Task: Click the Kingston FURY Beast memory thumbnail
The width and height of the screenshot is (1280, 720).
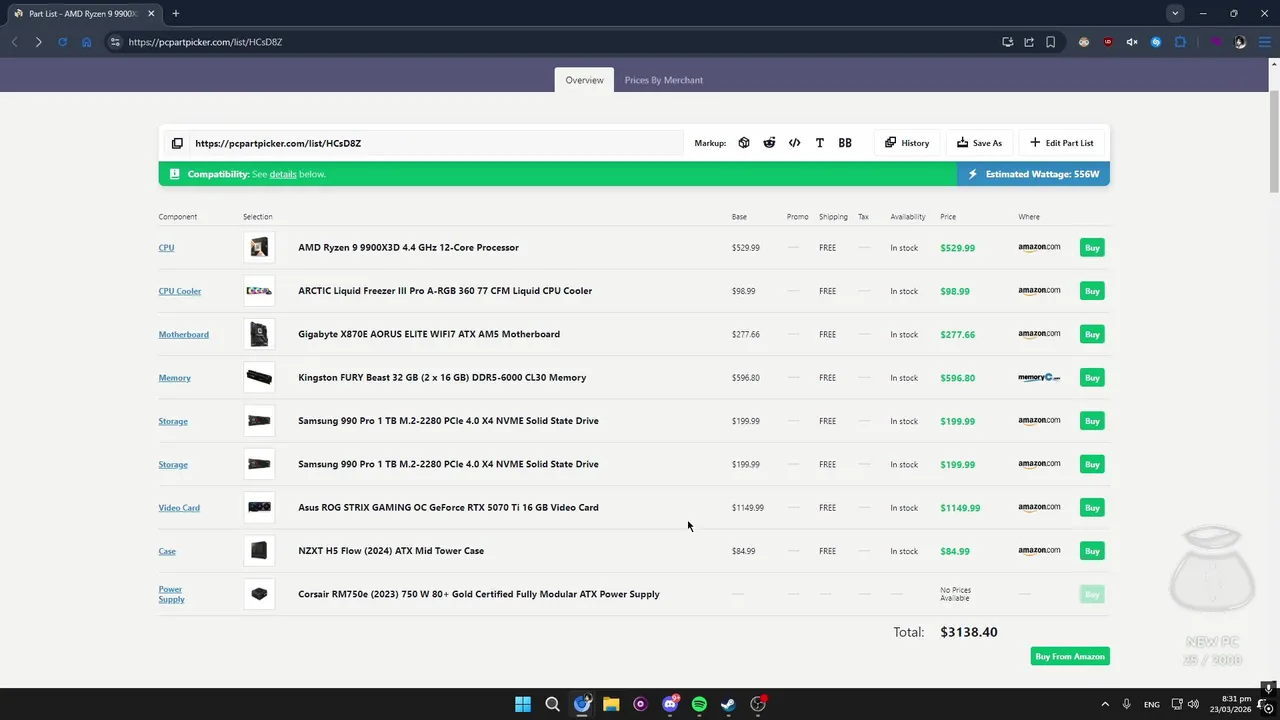Action: point(259,378)
